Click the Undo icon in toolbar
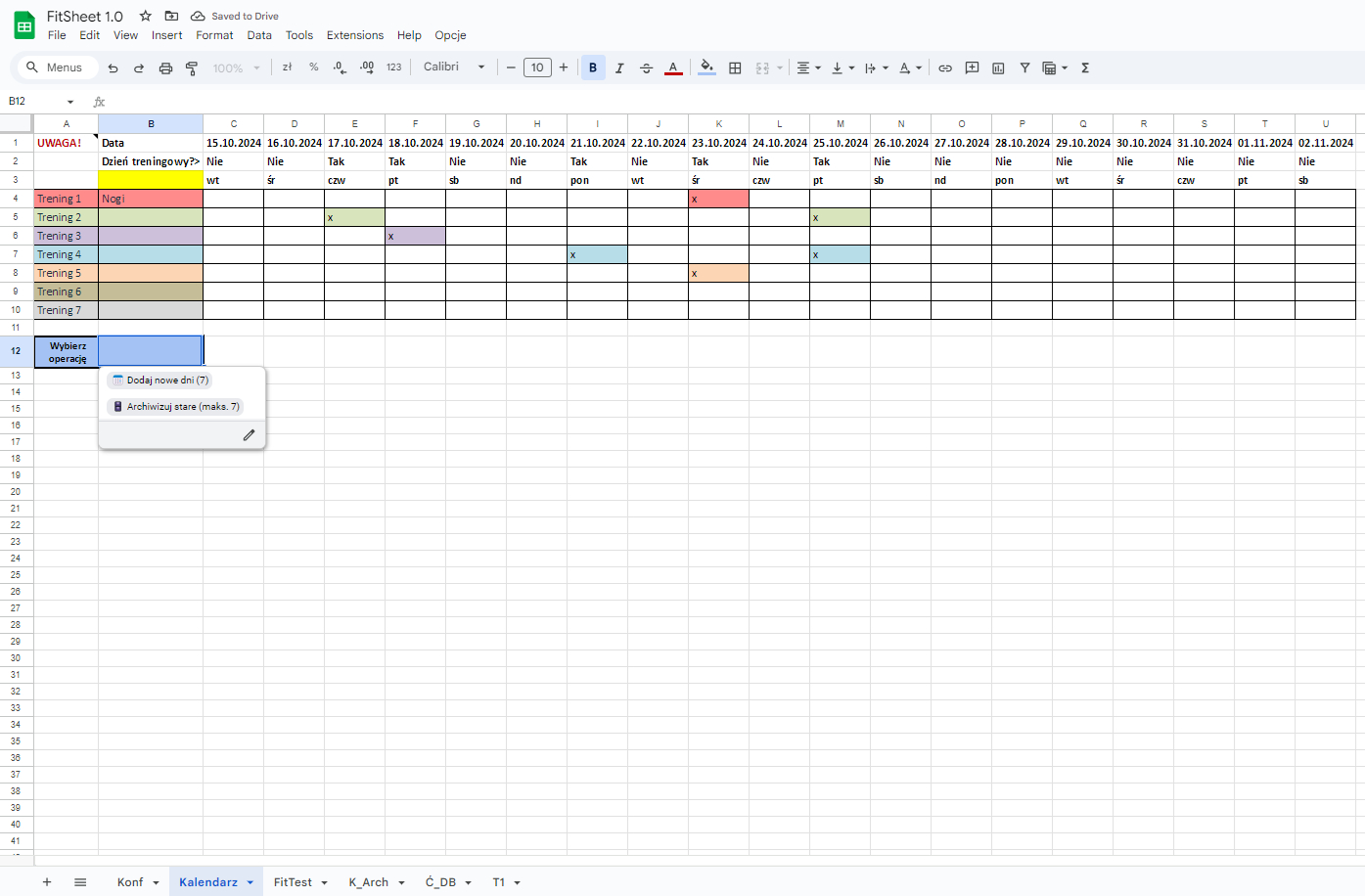The image size is (1365, 896). click(x=113, y=67)
